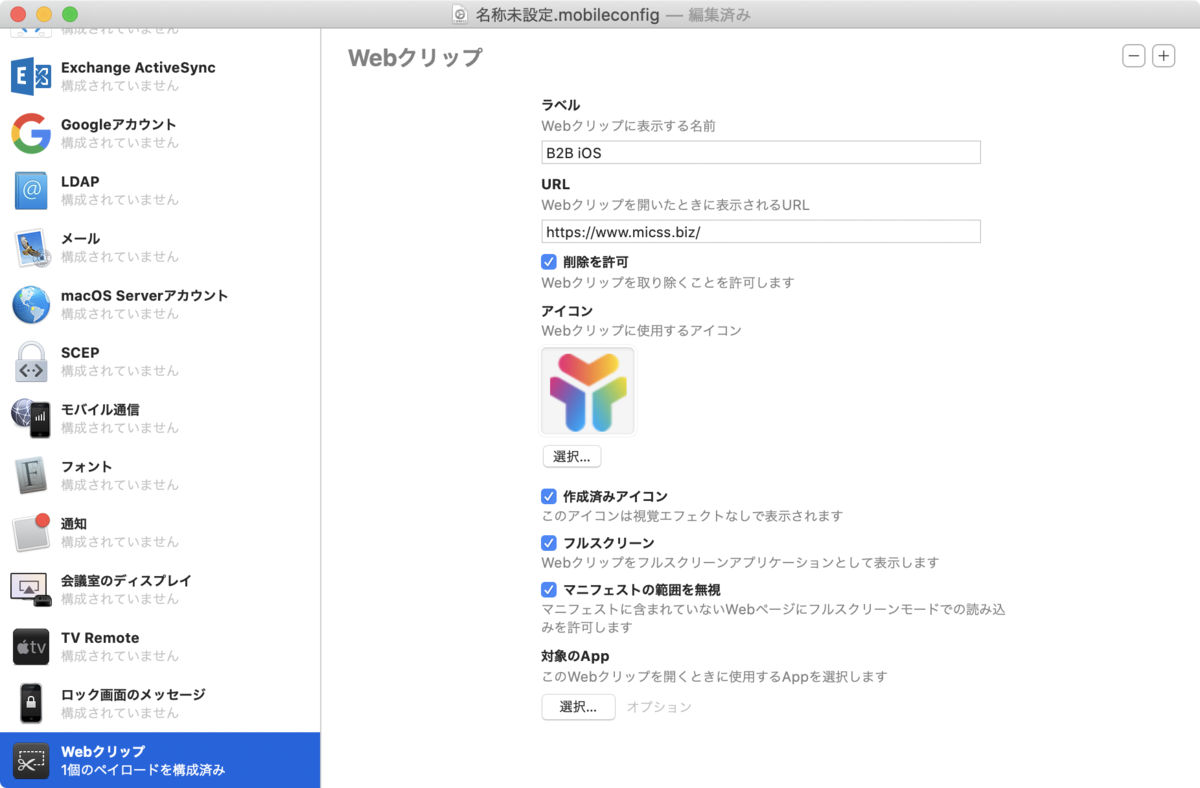Screen dimensions: 1200x788
Task: Remove payload with the minus button
Action: click(1134, 56)
